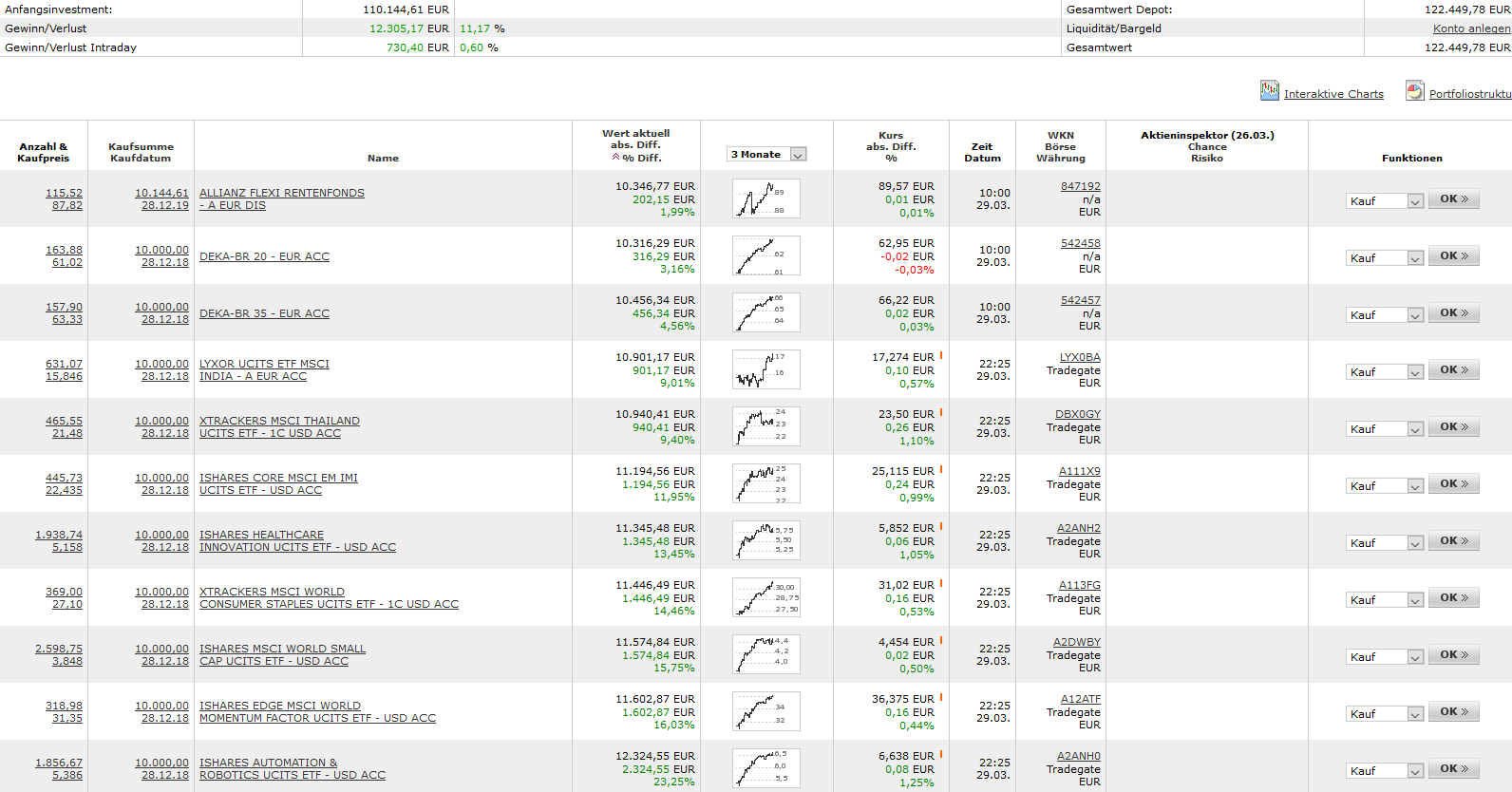Viewport: 1512px width, 792px height.
Task: Open ISHARES HEALTHCARE INNOVATION ETF link
Action: [297, 540]
